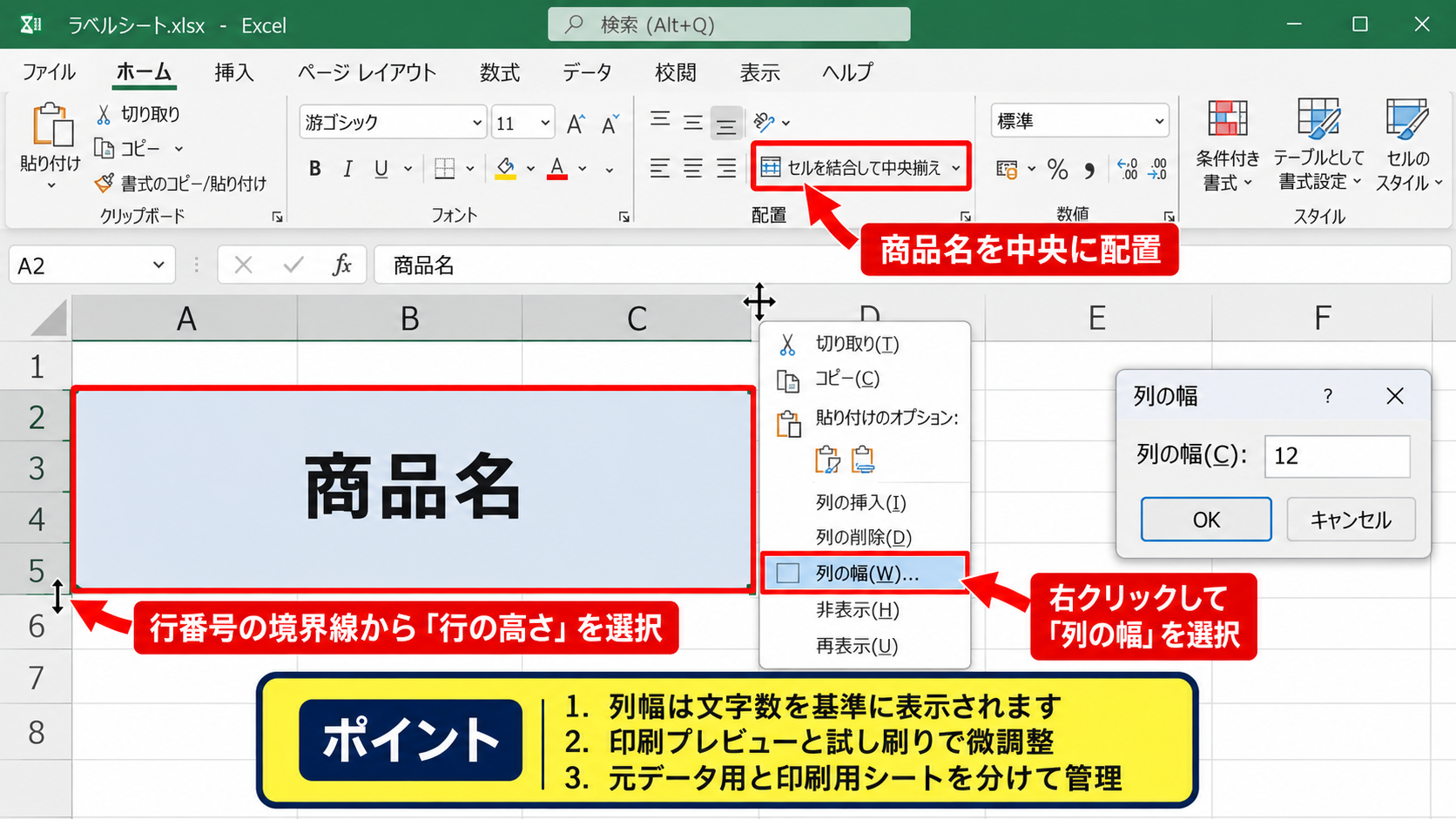Toggle align right
Image resolution: width=1456 pixels, height=819 pixels.
(x=726, y=168)
